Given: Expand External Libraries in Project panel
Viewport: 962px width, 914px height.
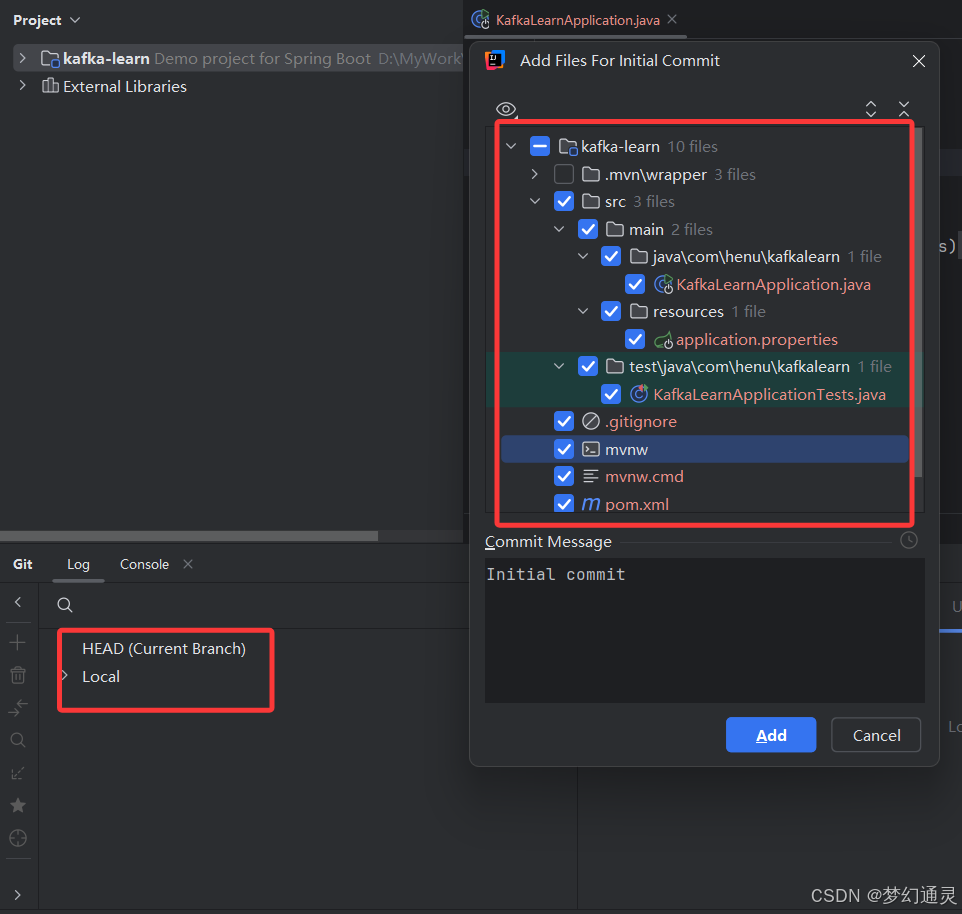Looking at the screenshot, I should (x=23, y=85).
